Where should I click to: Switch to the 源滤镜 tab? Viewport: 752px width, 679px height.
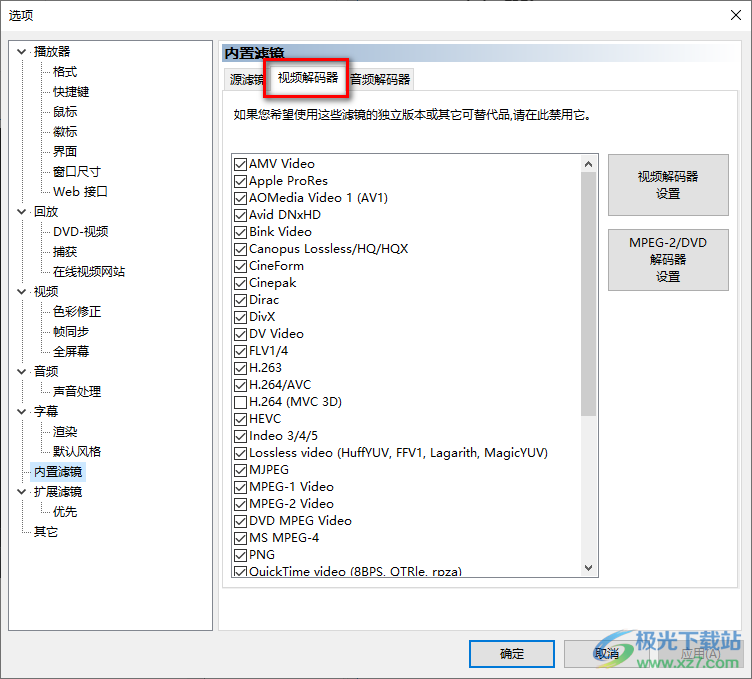pos(245,80)
